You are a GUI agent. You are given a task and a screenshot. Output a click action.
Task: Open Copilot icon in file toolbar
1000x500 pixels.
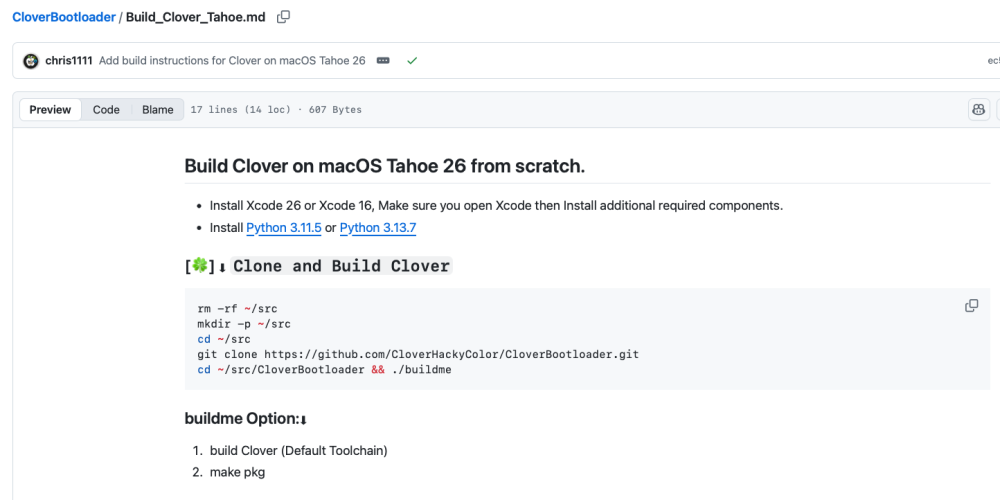978,110
